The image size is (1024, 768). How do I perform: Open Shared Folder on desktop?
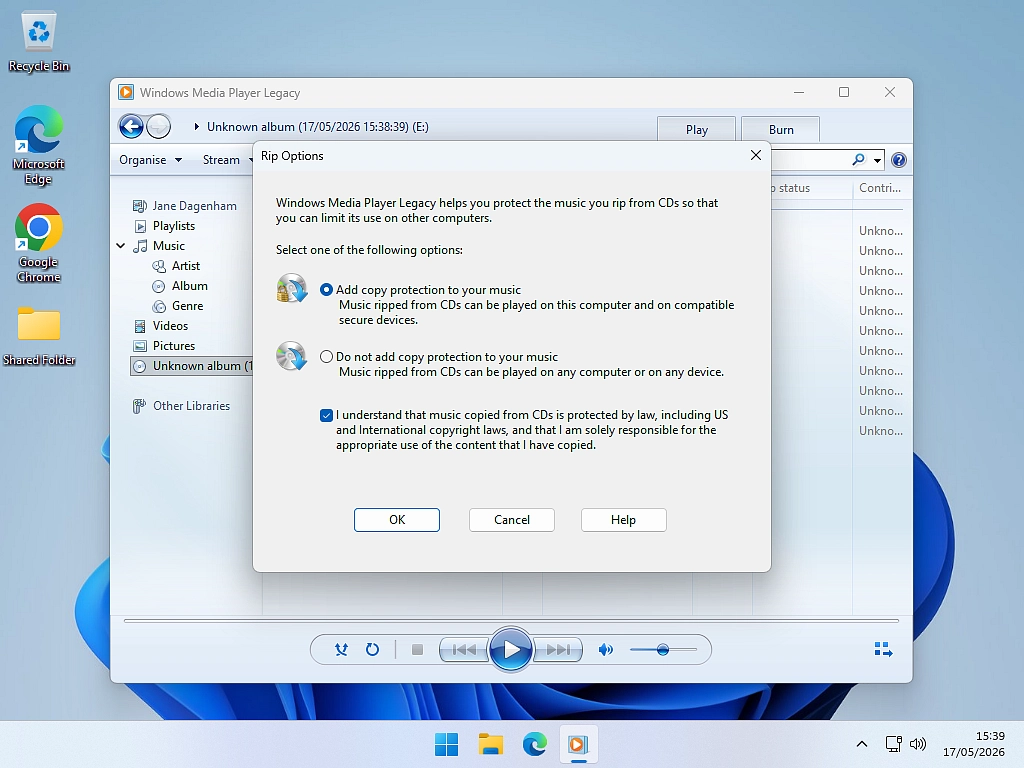pos(39,336)
